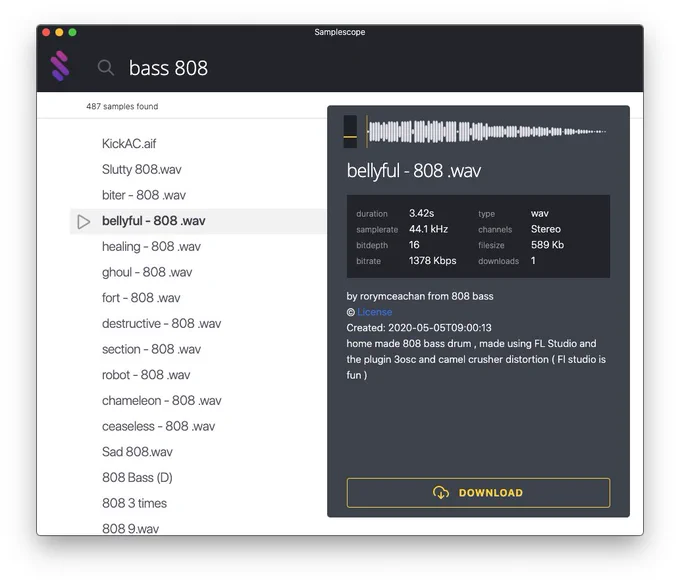Click the detail title bellyful - 808 .wav
This screenshot has height=584, width=680.
[414, 170]
